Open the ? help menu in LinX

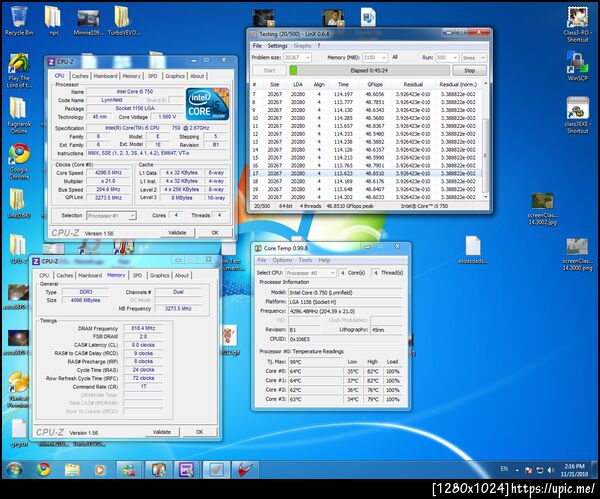[319, 46]
